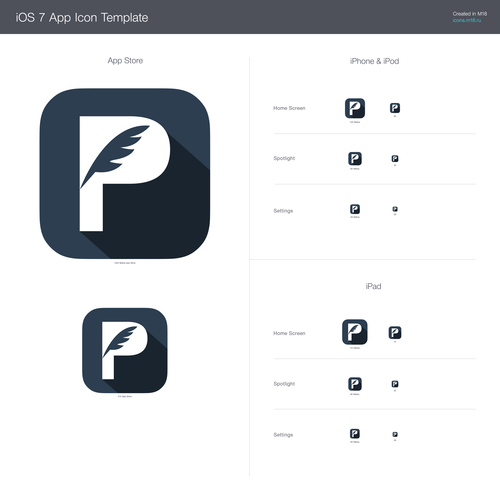
Task: Select the medium App Store icon below
Action: click(x=125, y=350)
